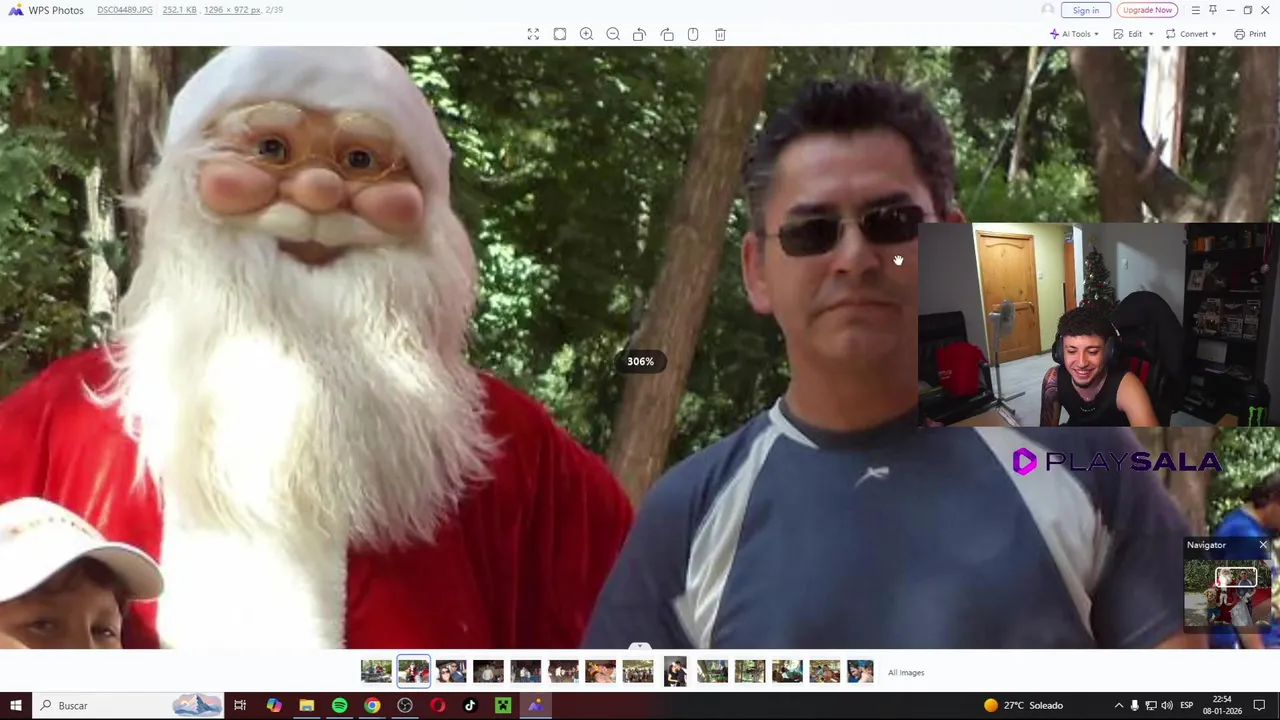
Task: Close the Navigator panel
Action: (x=1263, y=545)
